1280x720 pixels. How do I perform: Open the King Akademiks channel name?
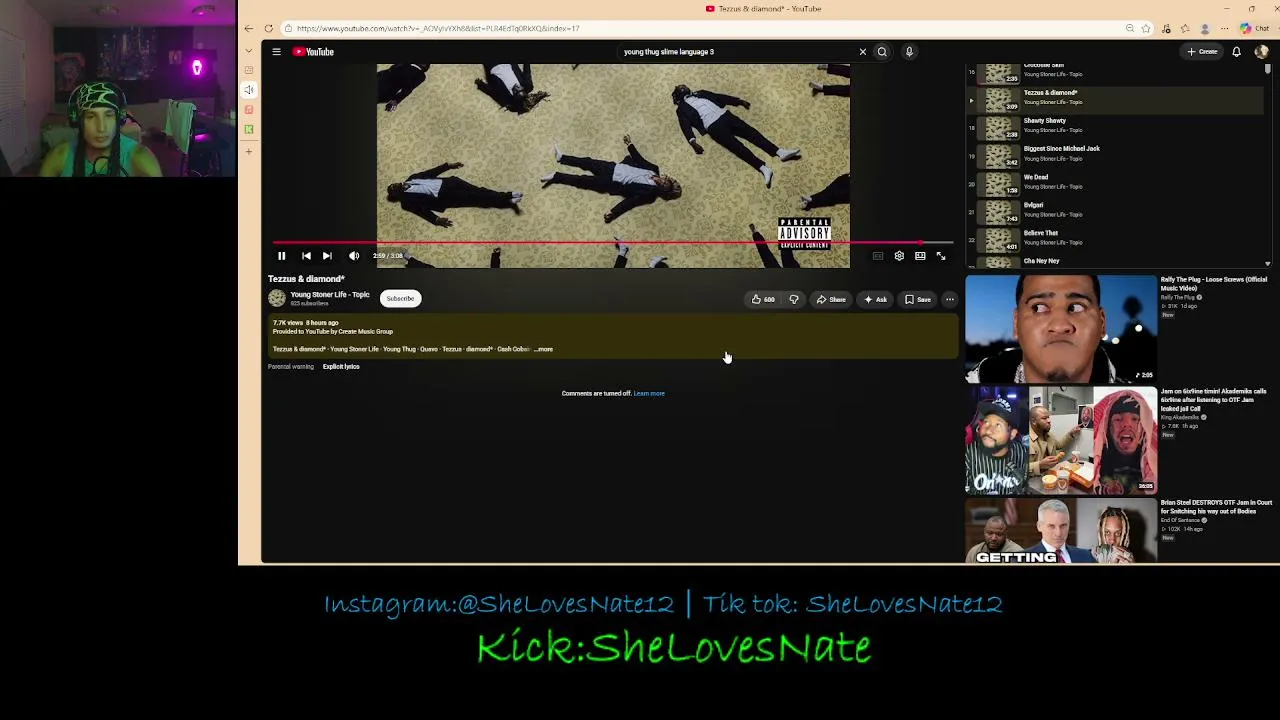point(1180,418)
